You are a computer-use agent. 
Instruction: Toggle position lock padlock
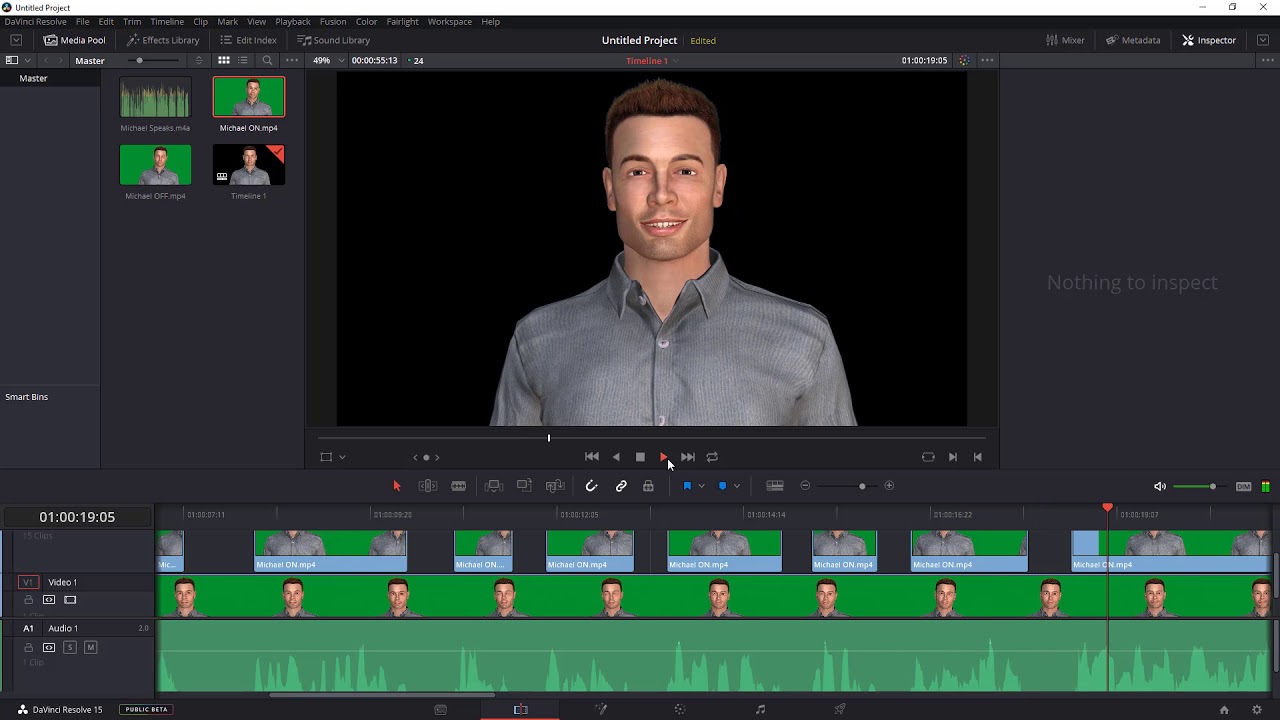[648, 486]
